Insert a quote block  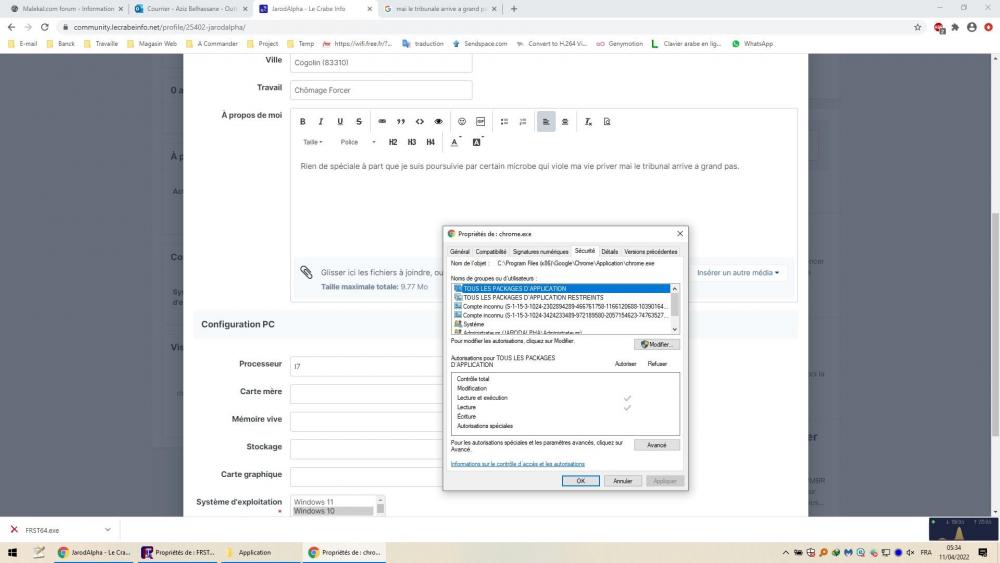401,121
